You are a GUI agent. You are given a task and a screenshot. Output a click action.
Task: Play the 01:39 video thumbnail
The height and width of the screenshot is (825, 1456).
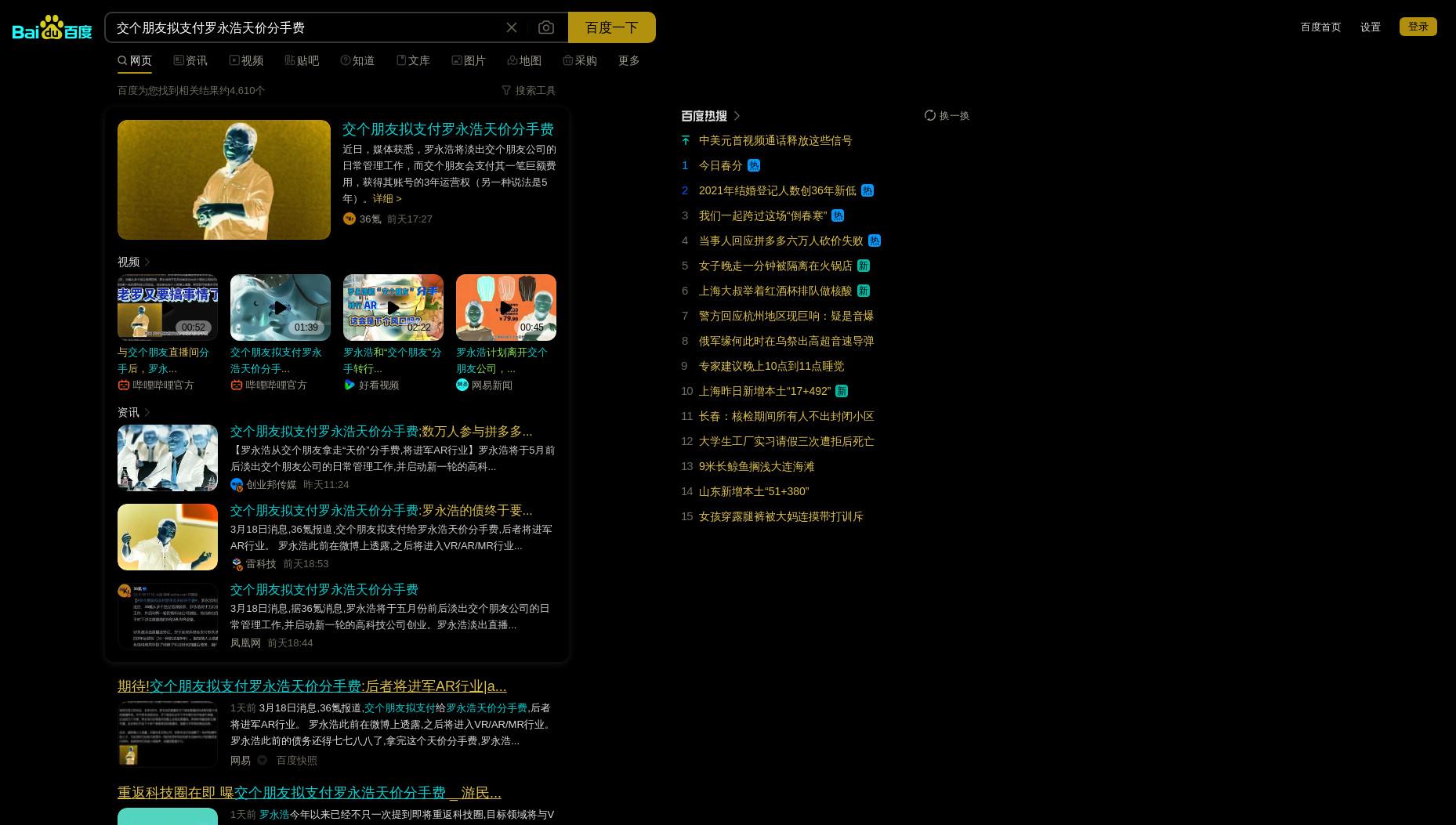[281, 307]
